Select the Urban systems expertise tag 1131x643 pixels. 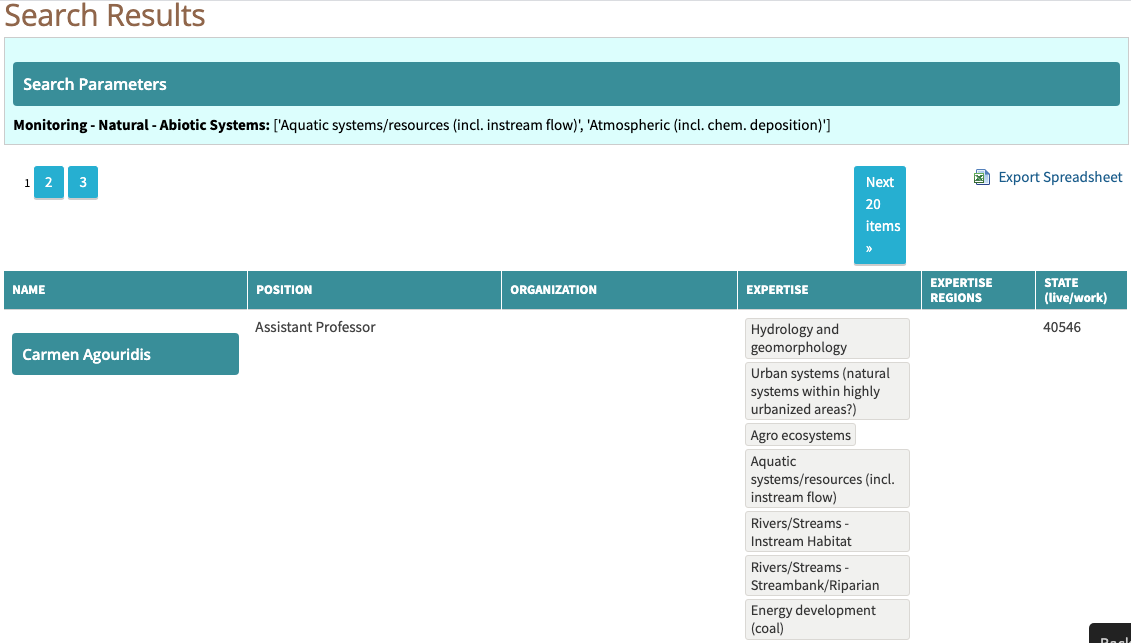827,391
